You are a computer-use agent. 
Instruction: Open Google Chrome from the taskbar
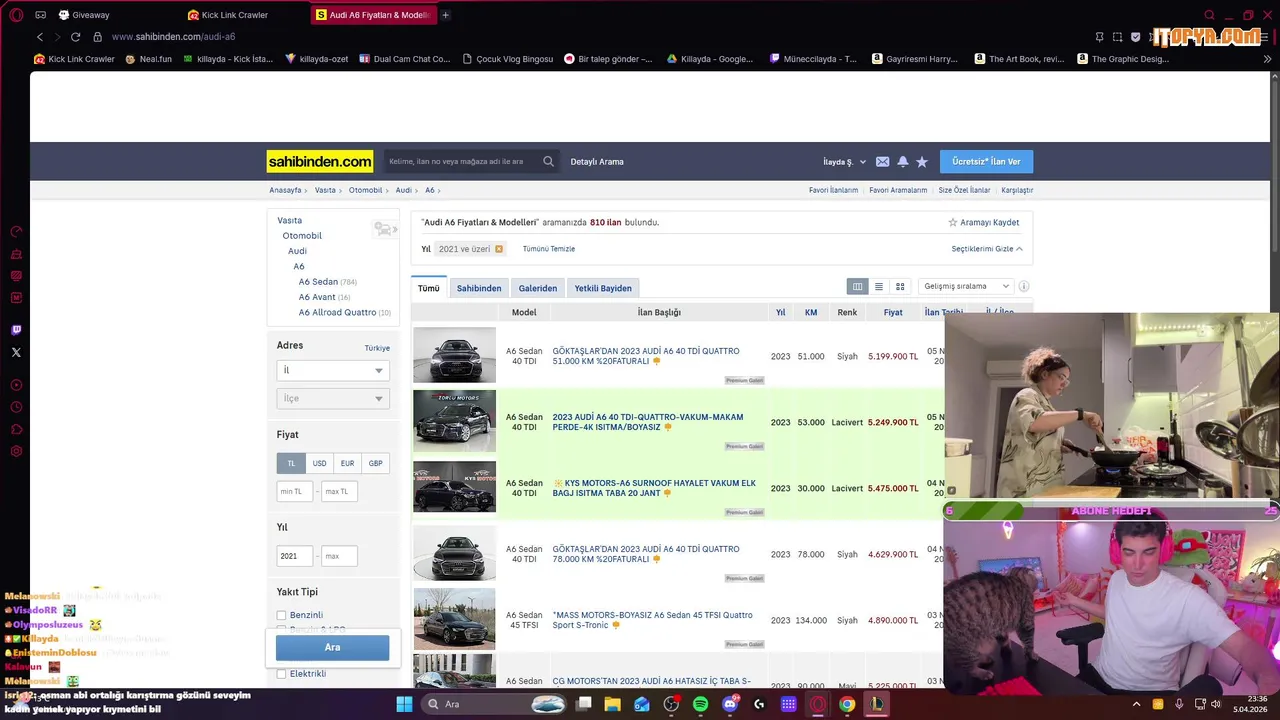pyautogui.click(x=847, y=704)
